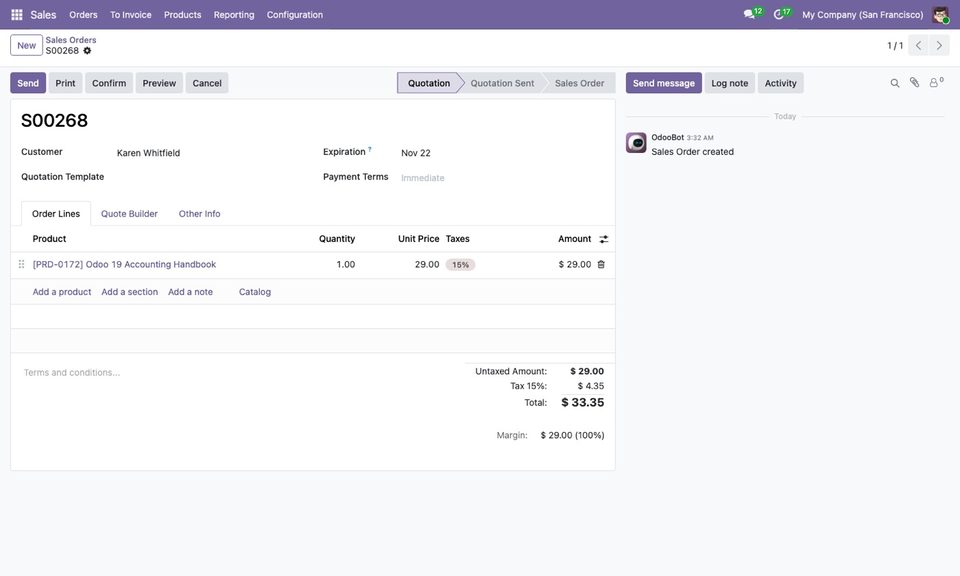This screenshot has width=960, height=576.
Task: Click Send message in chatter
Action: point(664,83)
